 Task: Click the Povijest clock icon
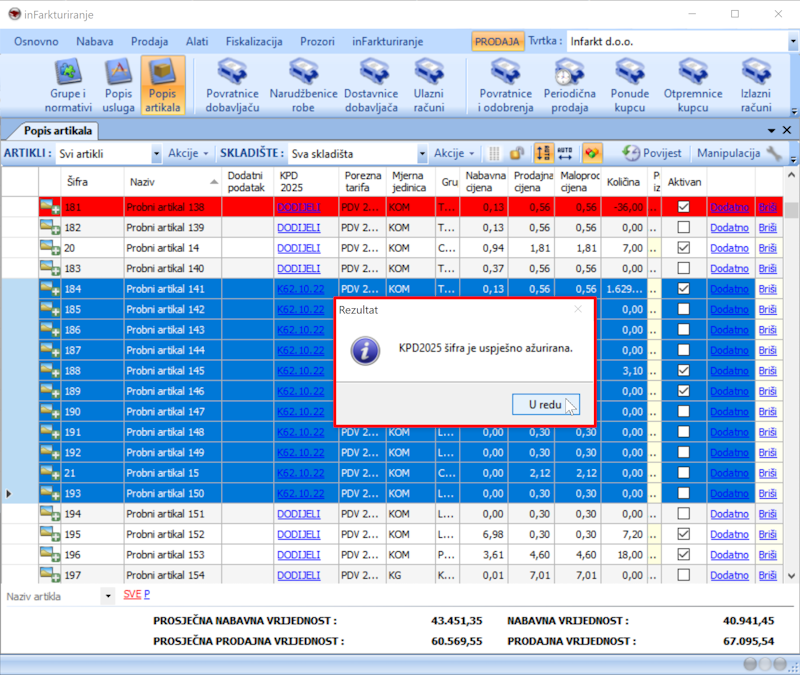pos(631,153)
